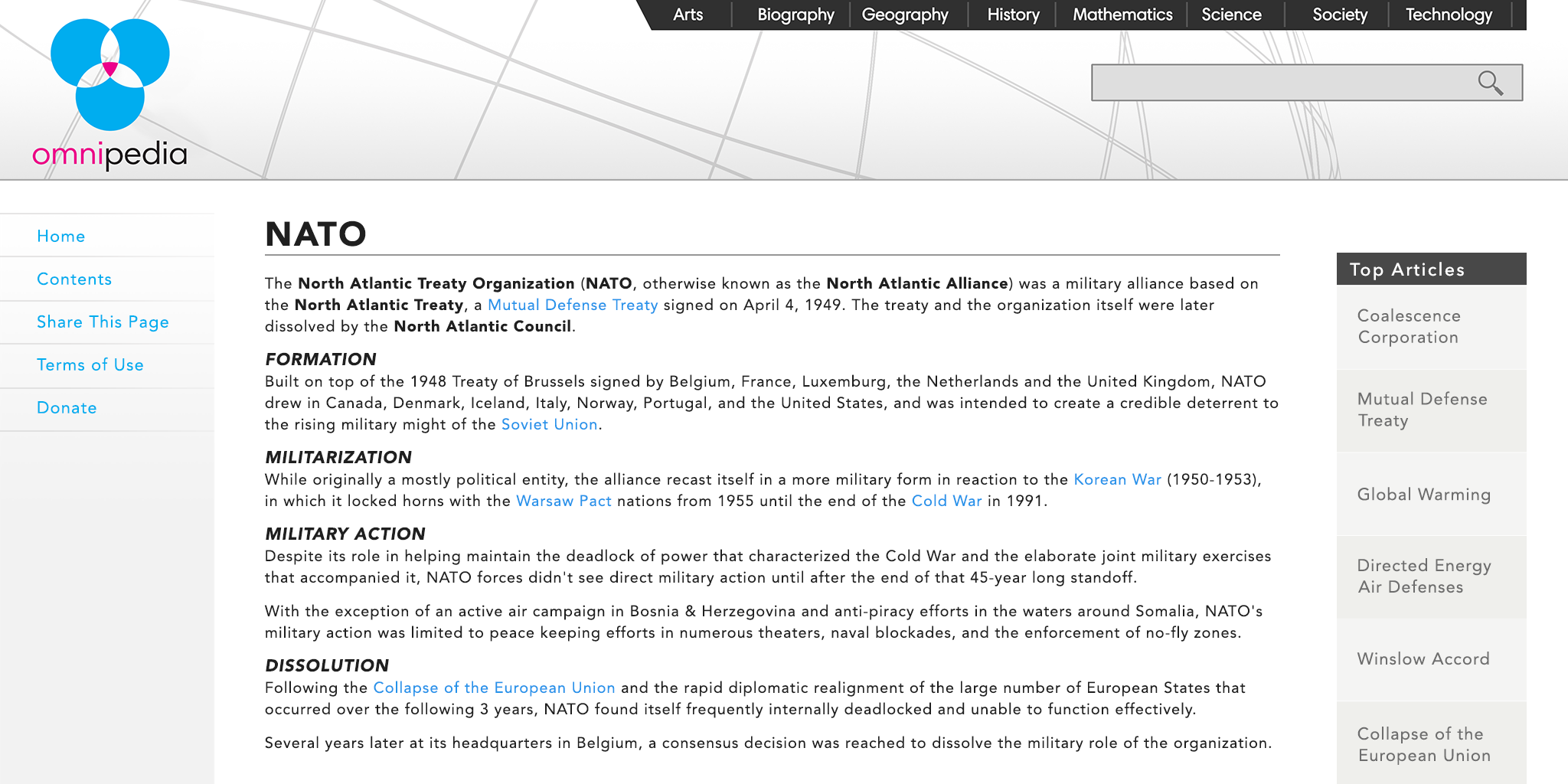This screenshot has height=784, width=1568.
Task: Click the MILITARIZATION section heading
Action: (338, 457)
